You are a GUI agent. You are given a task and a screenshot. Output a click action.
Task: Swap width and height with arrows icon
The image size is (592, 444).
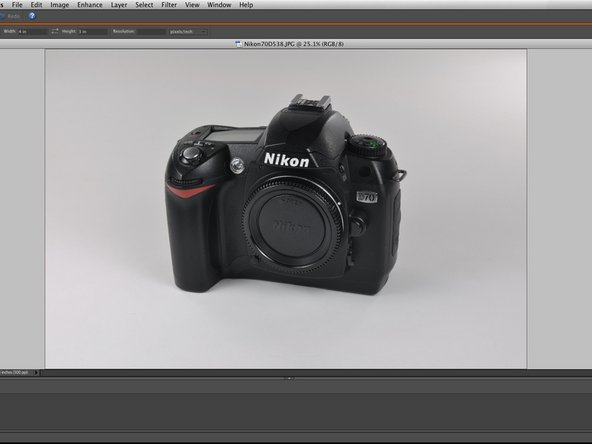pos(55,31)
